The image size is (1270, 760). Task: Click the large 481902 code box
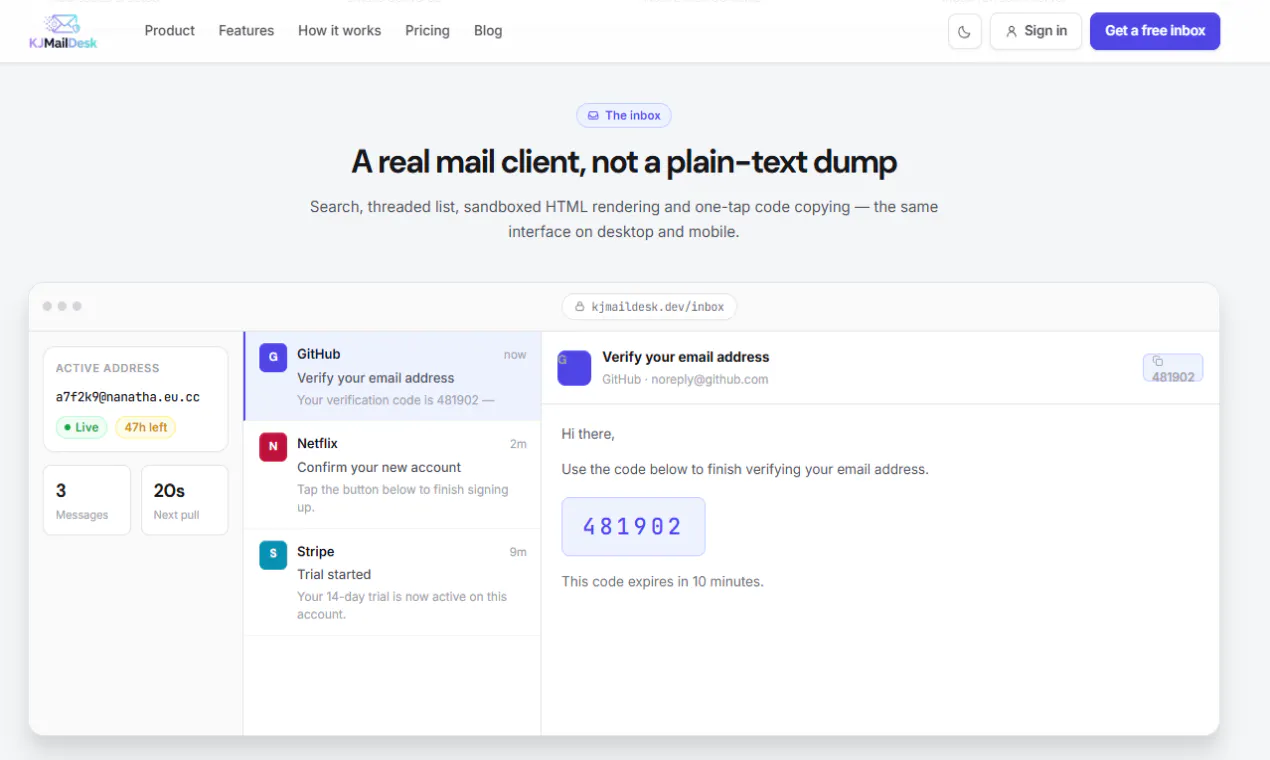click(x=633, y=527)
